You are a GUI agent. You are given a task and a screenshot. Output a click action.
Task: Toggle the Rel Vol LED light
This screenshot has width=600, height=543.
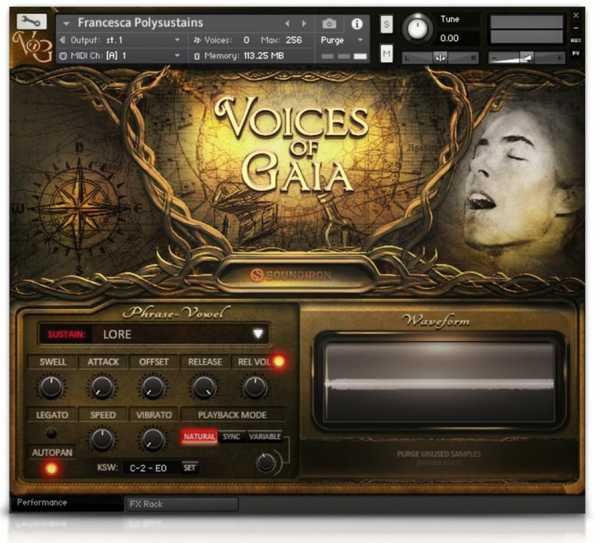(x=279, y=361)
